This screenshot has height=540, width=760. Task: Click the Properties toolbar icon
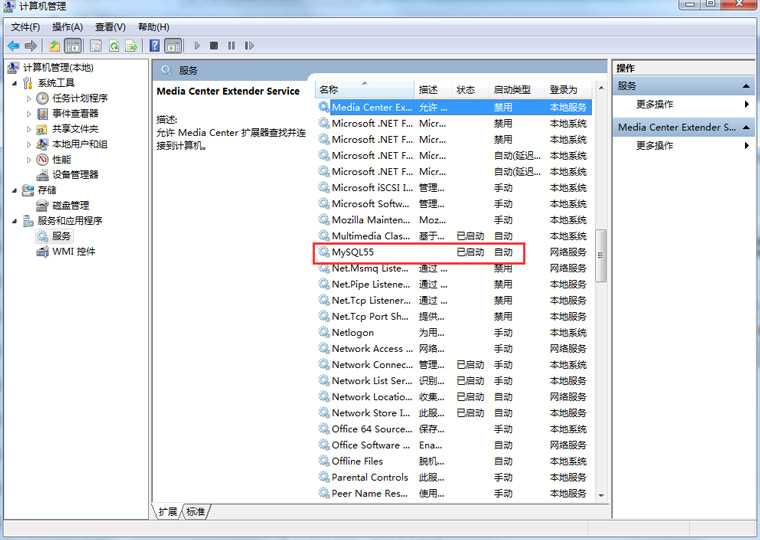96,46
